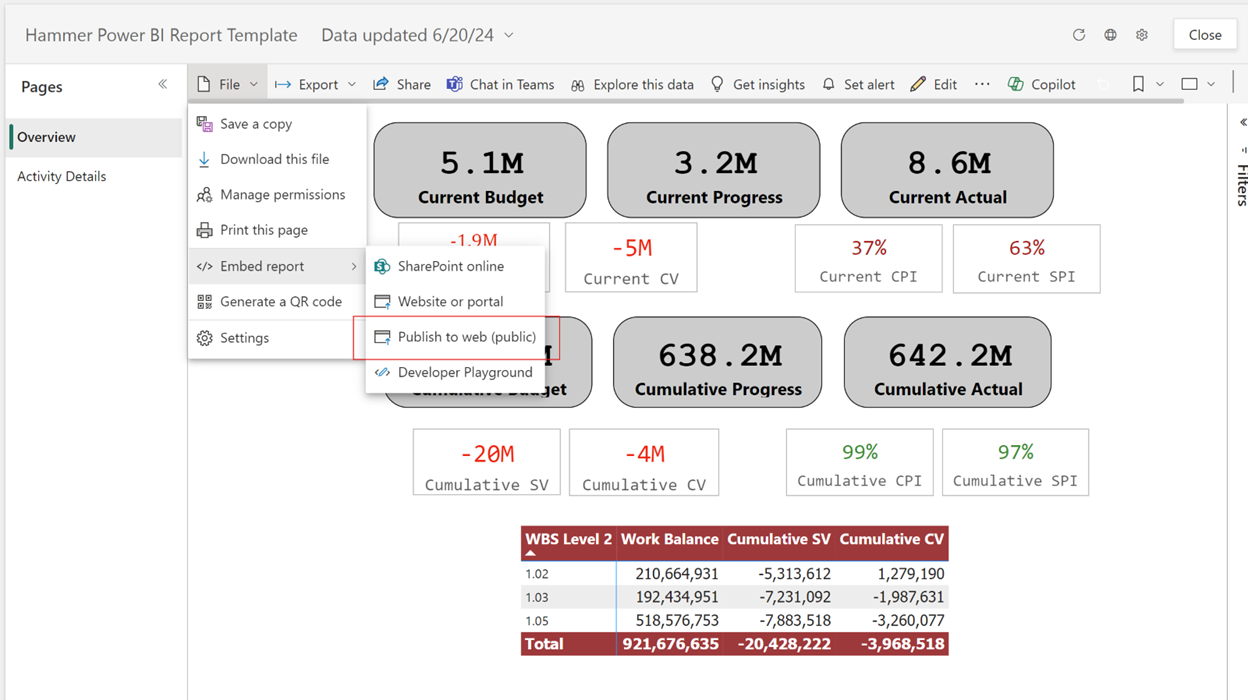The width and height of the screenshot is (1248, 700).
Task: Click the bookmark icon
Action: (1138, 84)
